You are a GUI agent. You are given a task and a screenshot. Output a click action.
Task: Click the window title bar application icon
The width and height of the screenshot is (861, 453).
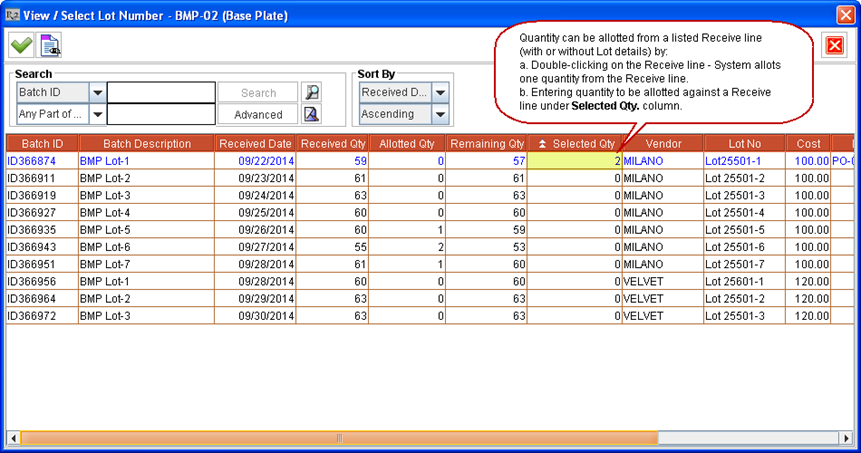click(x=13, y=14)
